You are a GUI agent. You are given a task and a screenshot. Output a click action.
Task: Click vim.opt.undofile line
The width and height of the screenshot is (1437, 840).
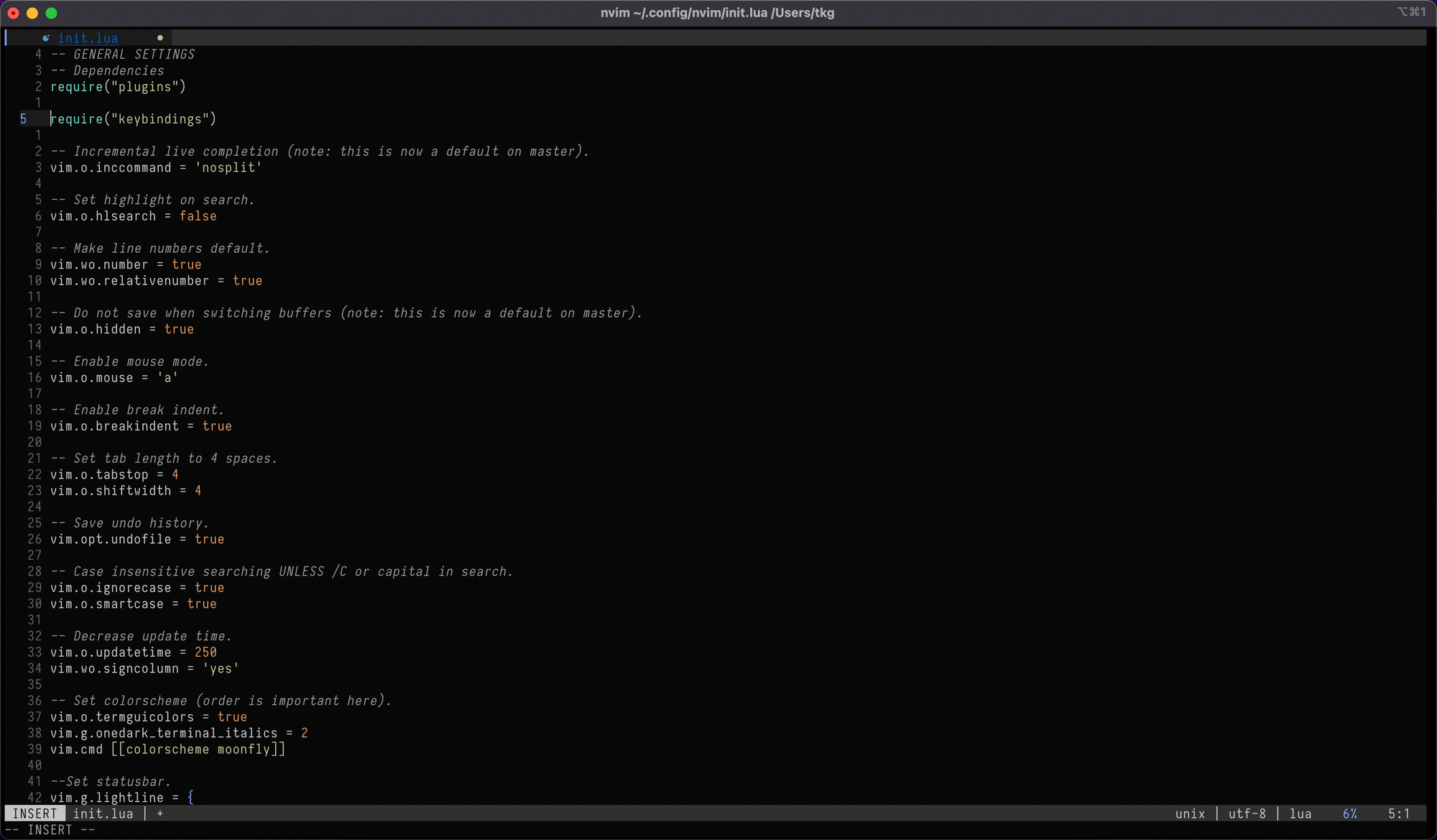coord(137,540)
